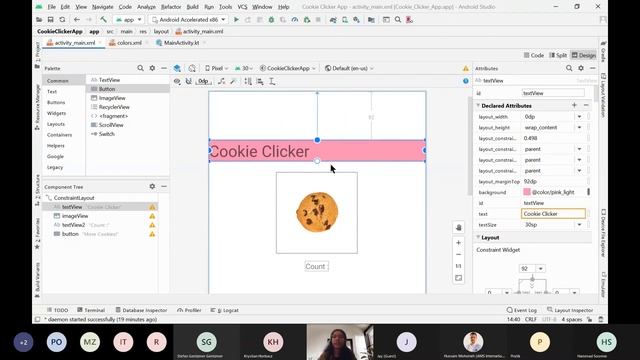Select the RecyclerView palette item
Screen dimensions: 640x360
pyautogui.click(x=114, y=107)
